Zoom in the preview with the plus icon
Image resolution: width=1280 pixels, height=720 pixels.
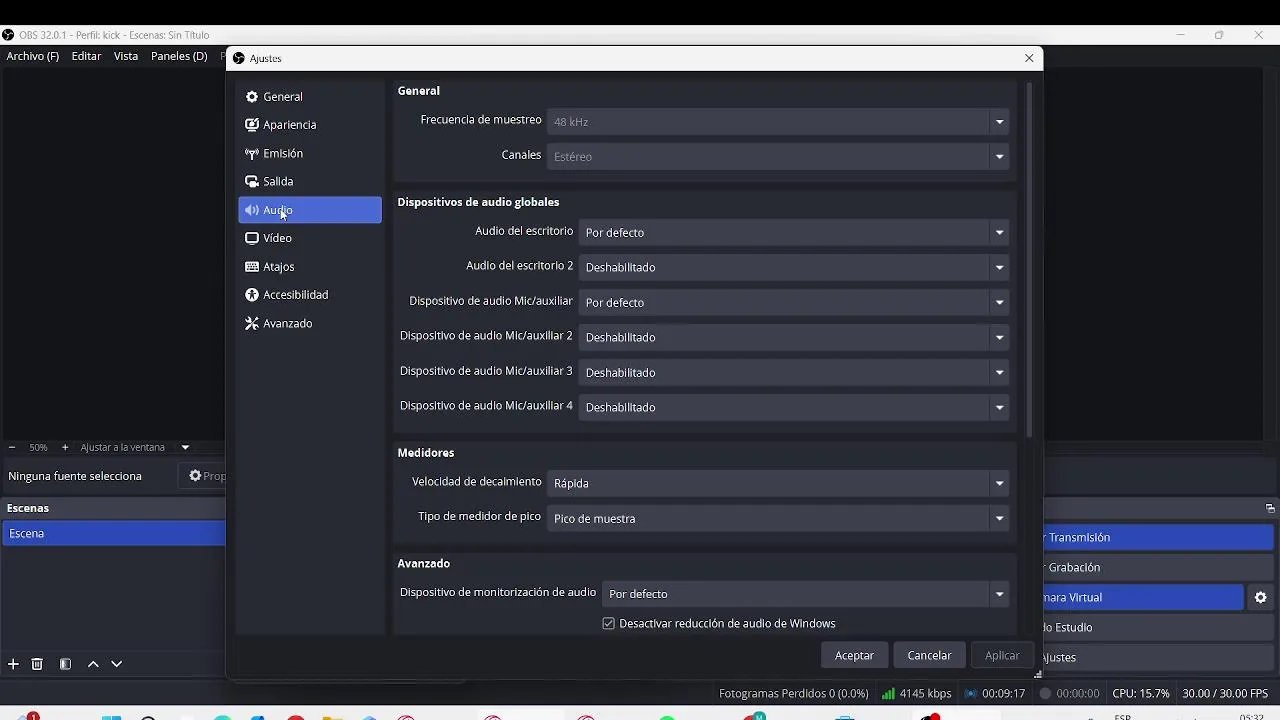tap(65, 448)
